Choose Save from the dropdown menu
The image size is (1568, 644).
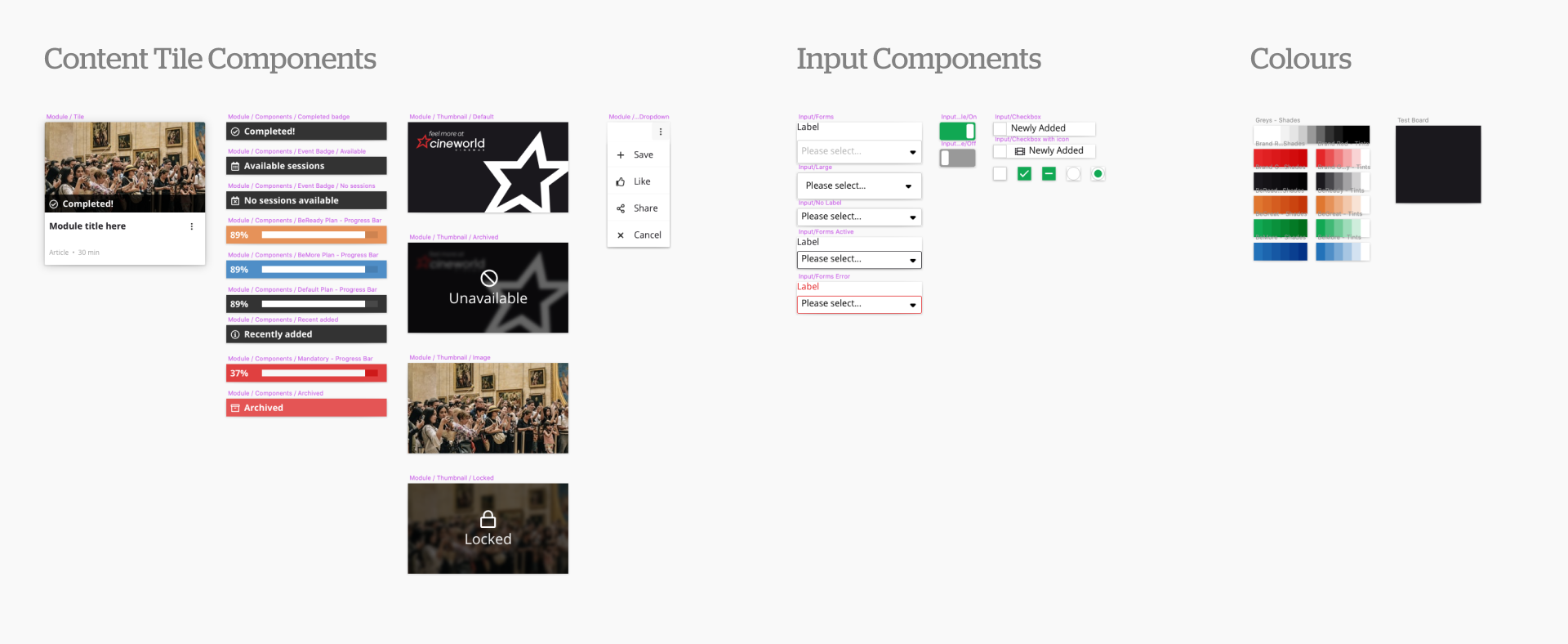pyautogui.click(x=643, y=154)
